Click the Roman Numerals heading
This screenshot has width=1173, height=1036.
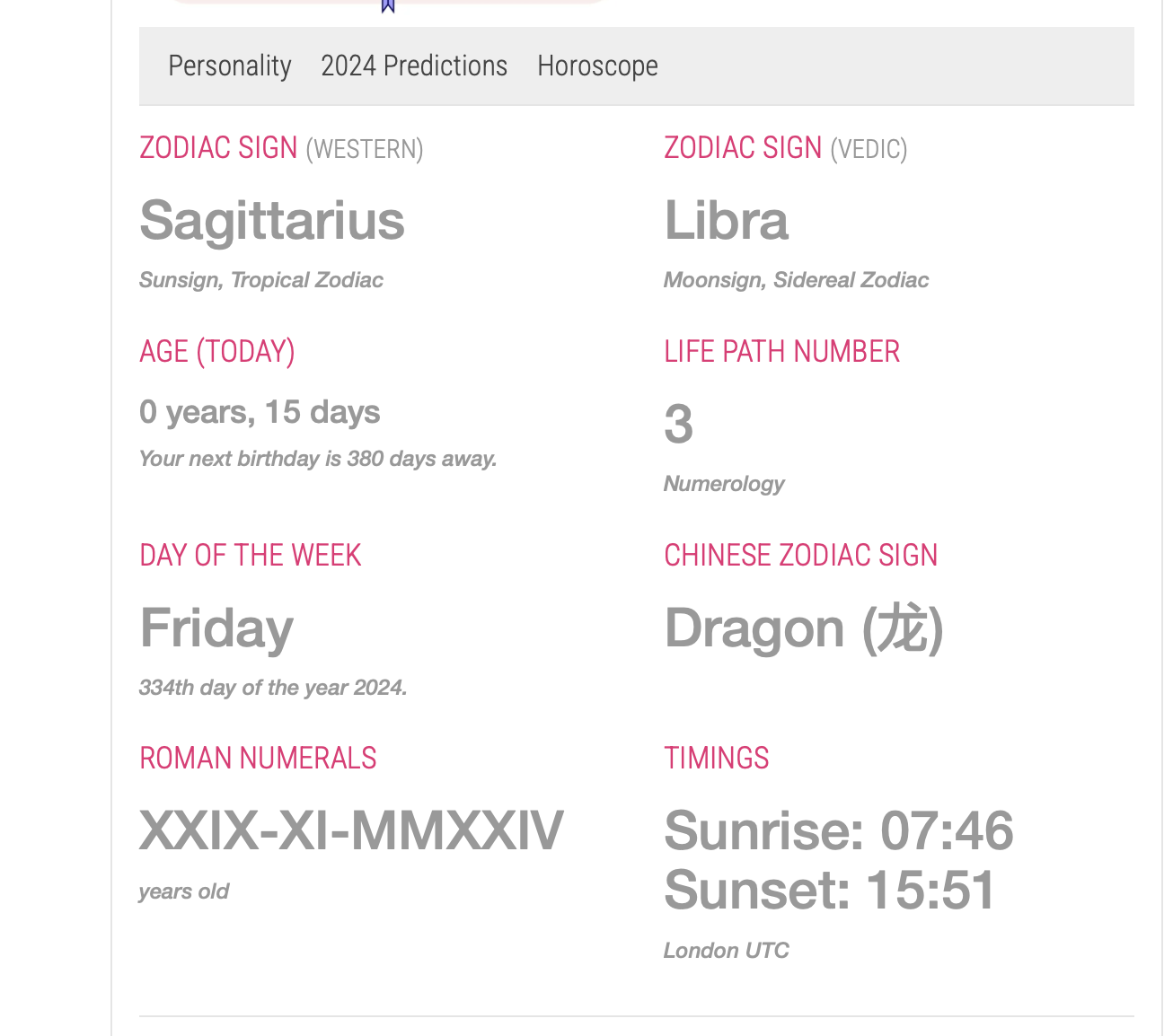pyautogui.click(x=258, y=759)
